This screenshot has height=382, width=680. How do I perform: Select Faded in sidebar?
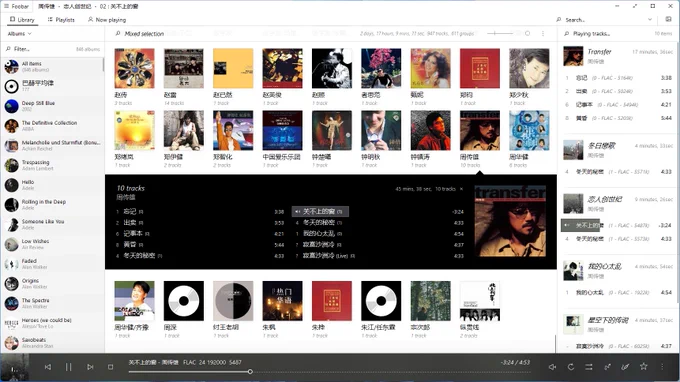52,264
